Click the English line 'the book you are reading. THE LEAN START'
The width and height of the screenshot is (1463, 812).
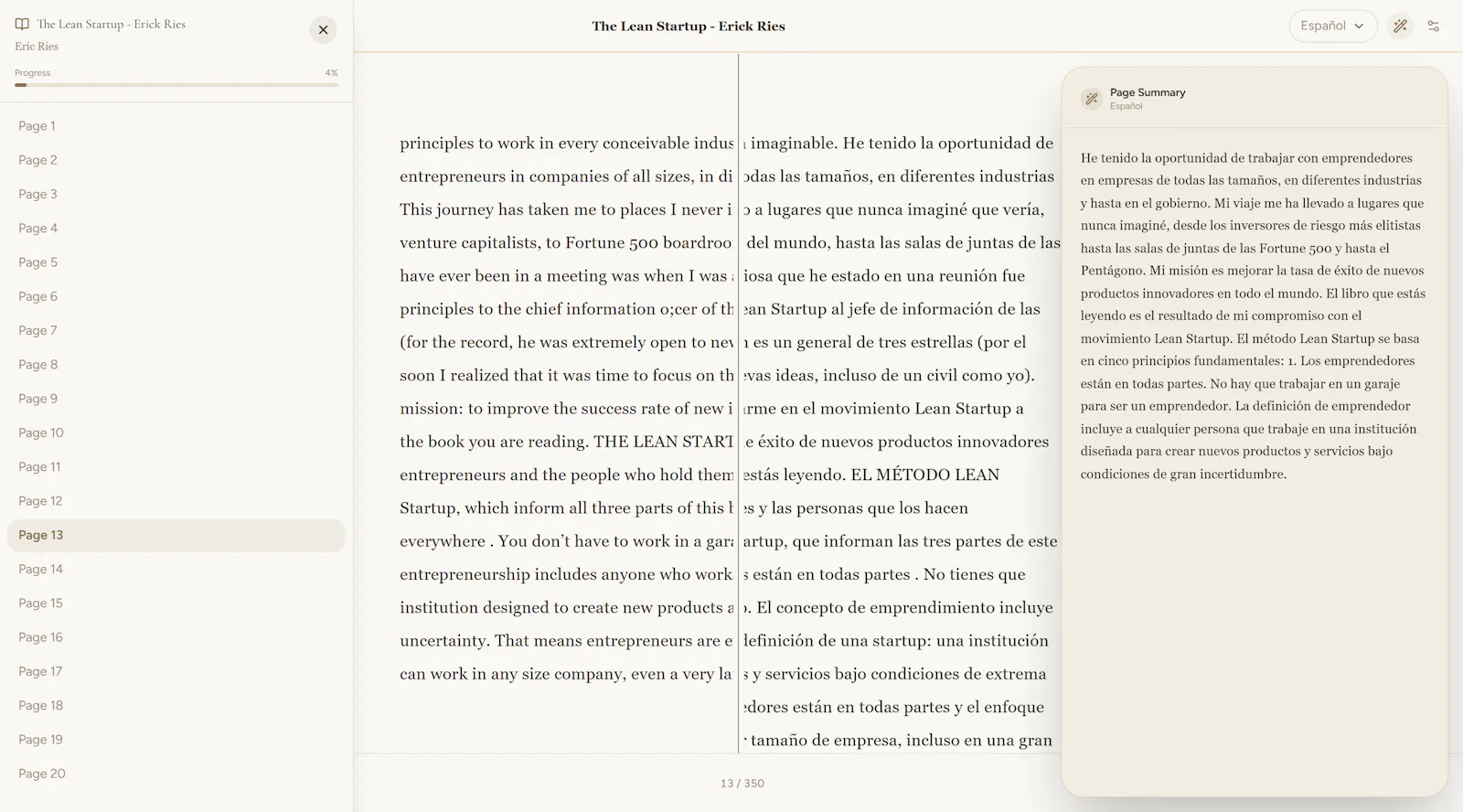point(567,442)
